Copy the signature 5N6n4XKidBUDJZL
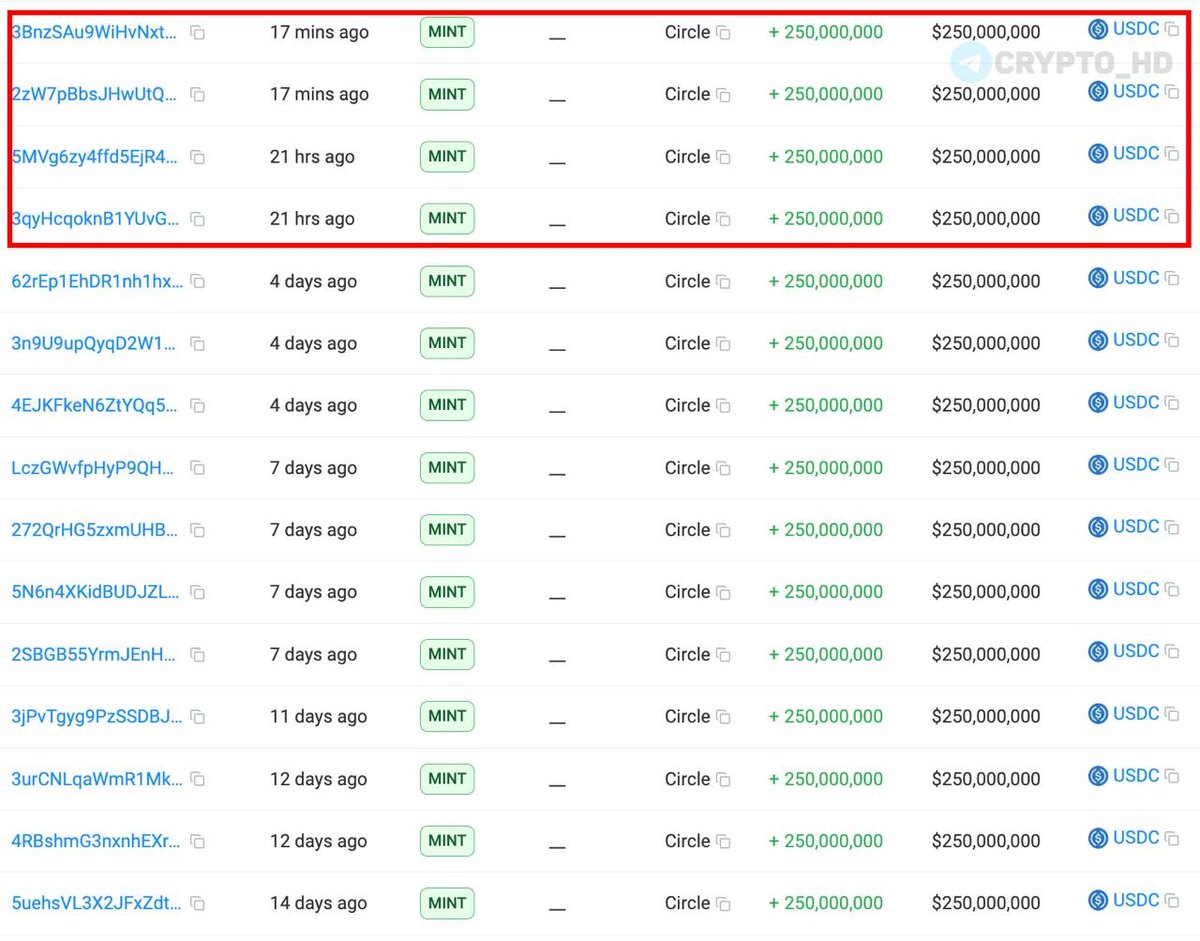Screen dimensions: 1200x941 point(198,592)
